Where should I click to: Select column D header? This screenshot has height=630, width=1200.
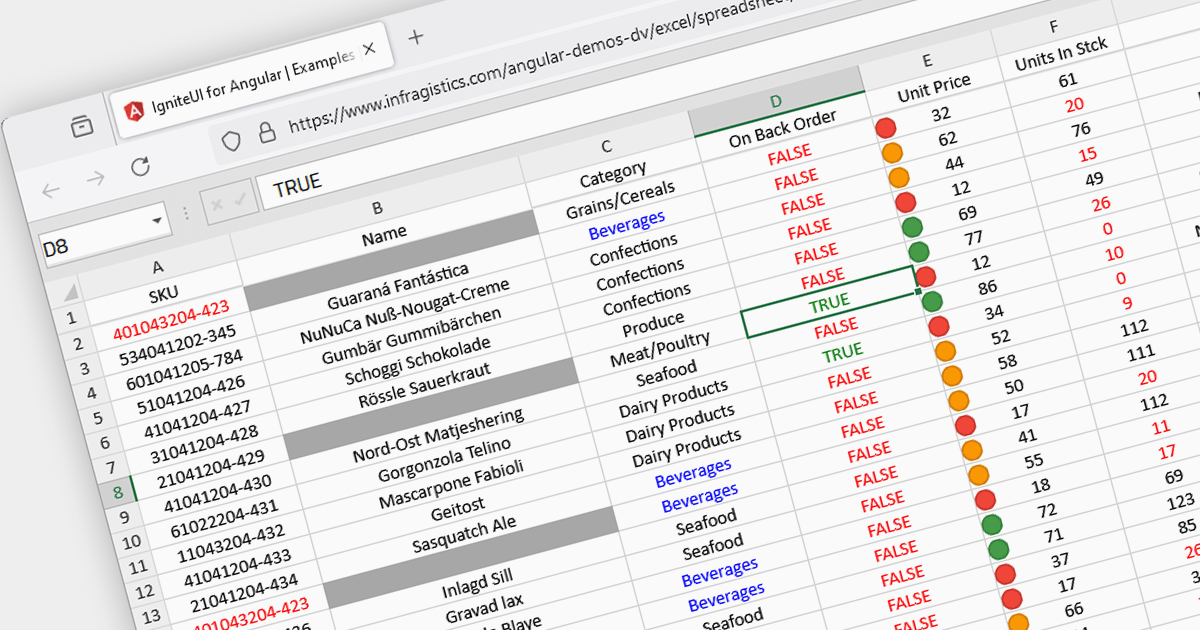[x=776, y=100]
